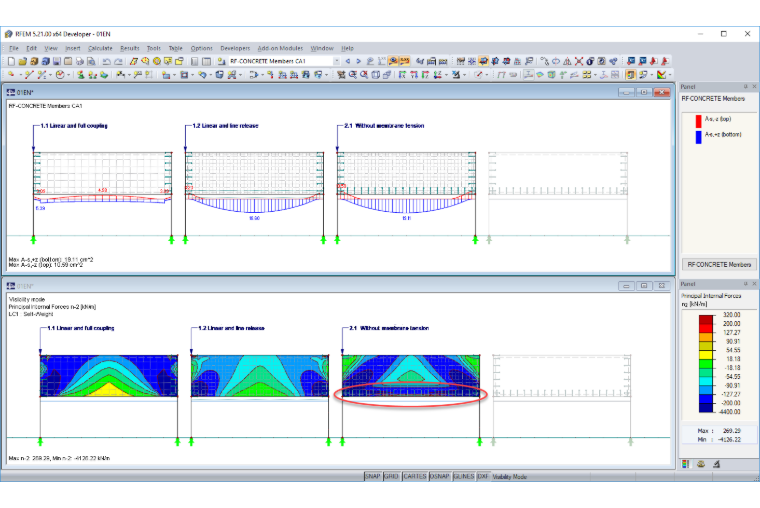Click the Redo arrow icon

[x=118, y=61]
